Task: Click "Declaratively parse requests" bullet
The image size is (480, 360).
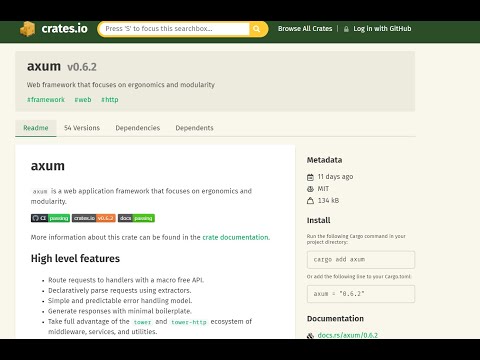Action: [120, 290]
